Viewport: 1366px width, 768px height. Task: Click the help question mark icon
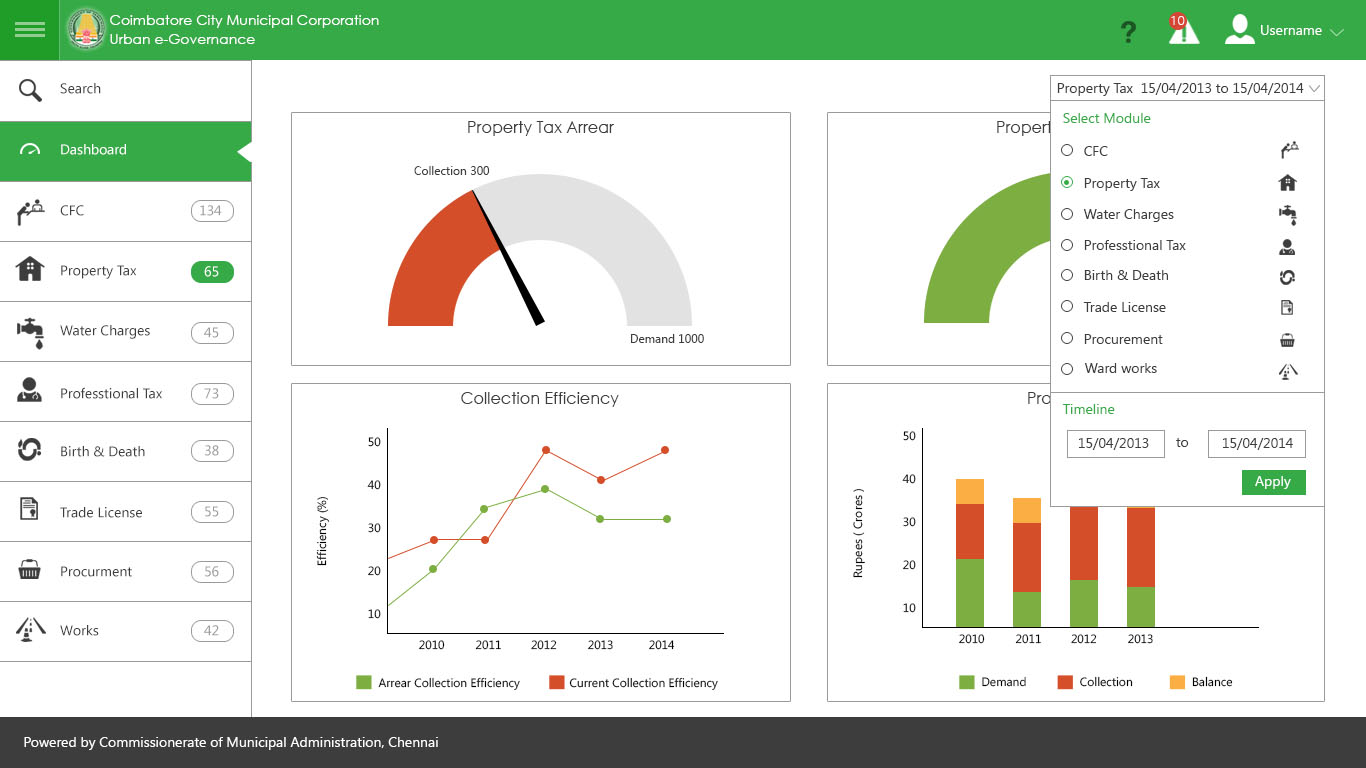(x=1128, y=32)
